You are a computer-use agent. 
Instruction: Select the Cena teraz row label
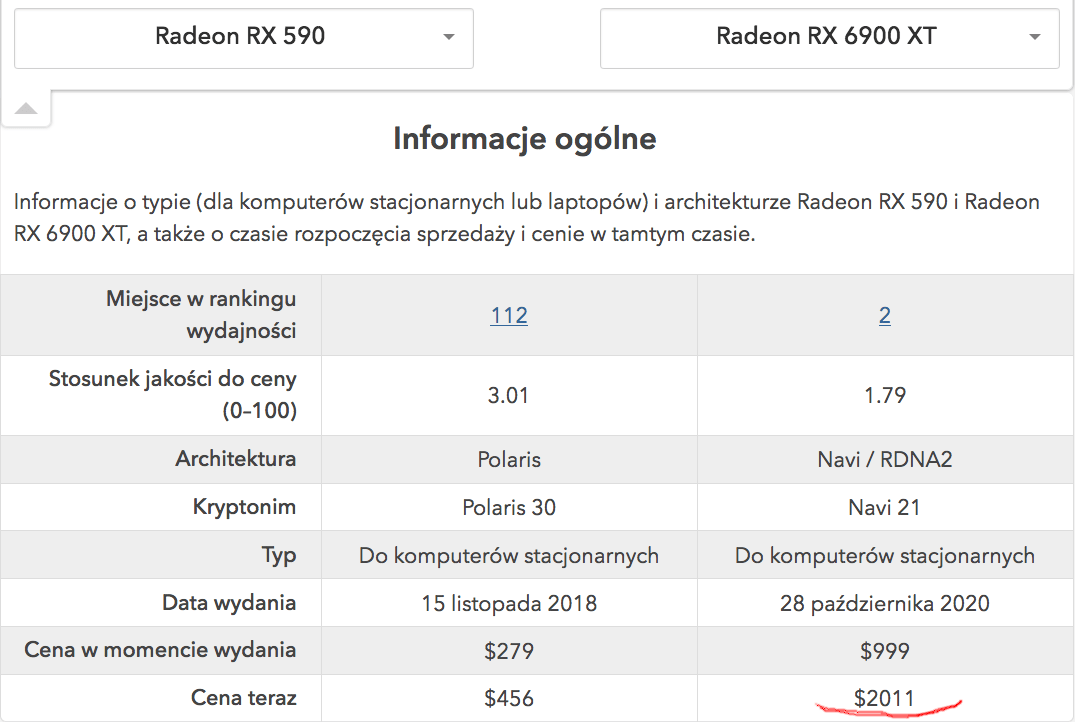coord(243,697)
